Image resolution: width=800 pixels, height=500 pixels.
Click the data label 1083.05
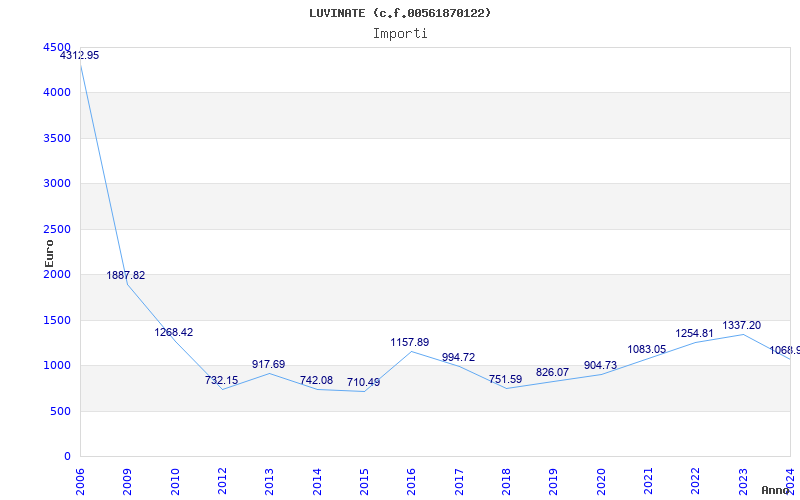point(646,349)
